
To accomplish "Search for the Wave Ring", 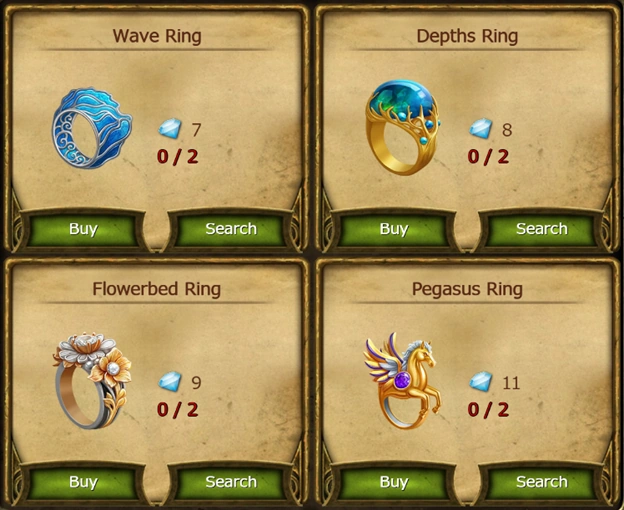I will click(231, 229).
